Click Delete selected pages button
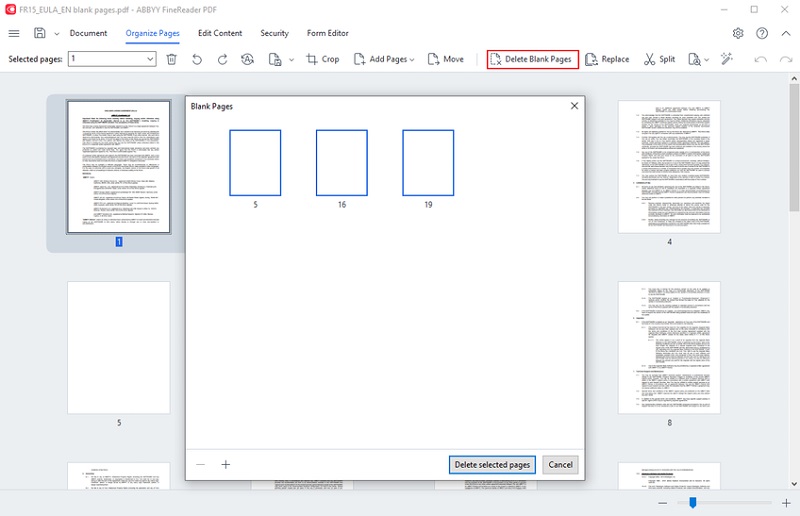This screenshot has width=800, height=516. 492,464
